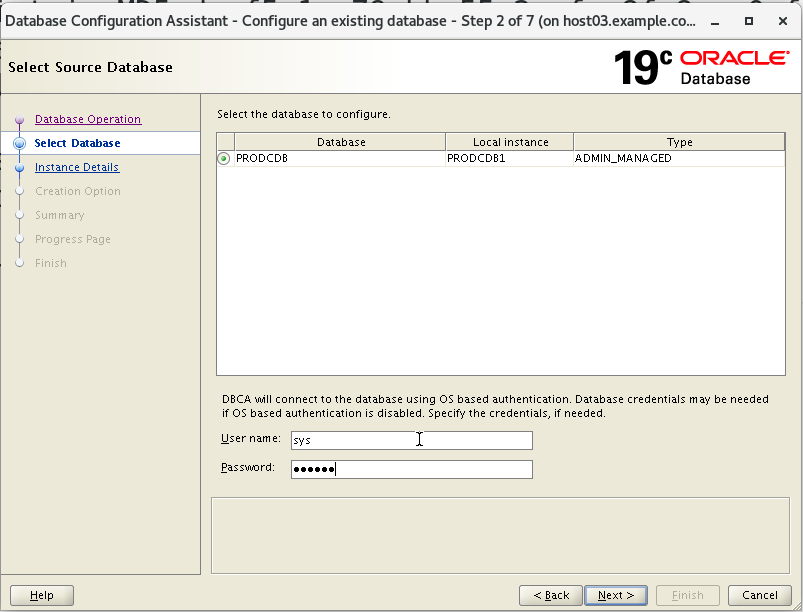The width and height of the screenshot is (803, 612).
Task: Close the Database Configuration Assistant window
Action: 783,21
